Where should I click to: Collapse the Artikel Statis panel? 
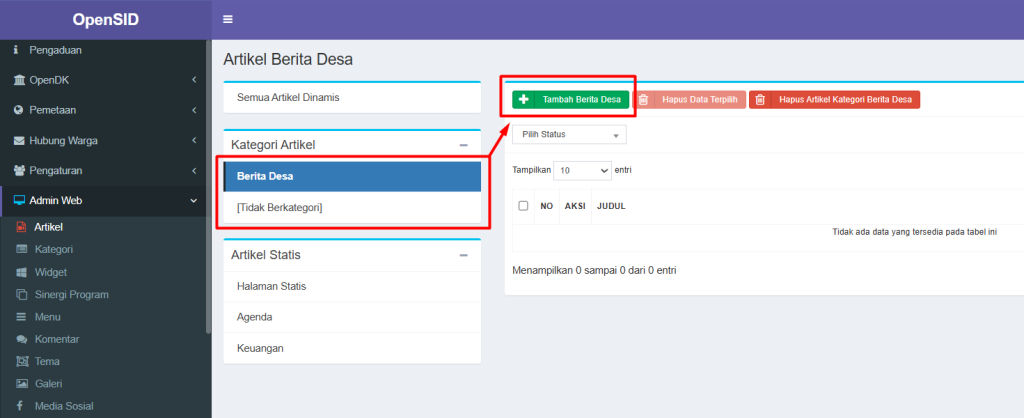point(464,255)
